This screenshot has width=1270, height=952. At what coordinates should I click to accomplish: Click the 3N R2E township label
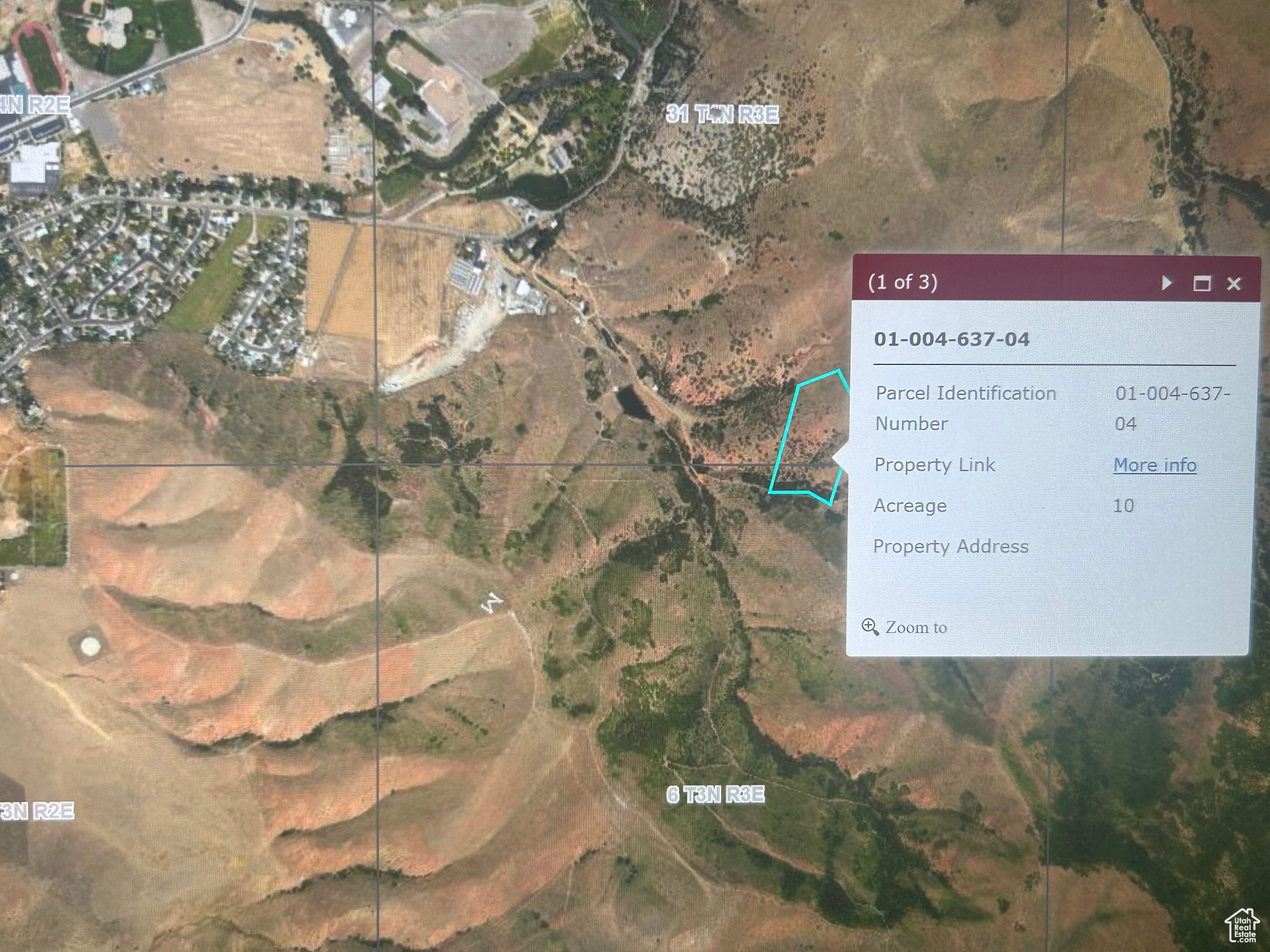coord(37,811)
